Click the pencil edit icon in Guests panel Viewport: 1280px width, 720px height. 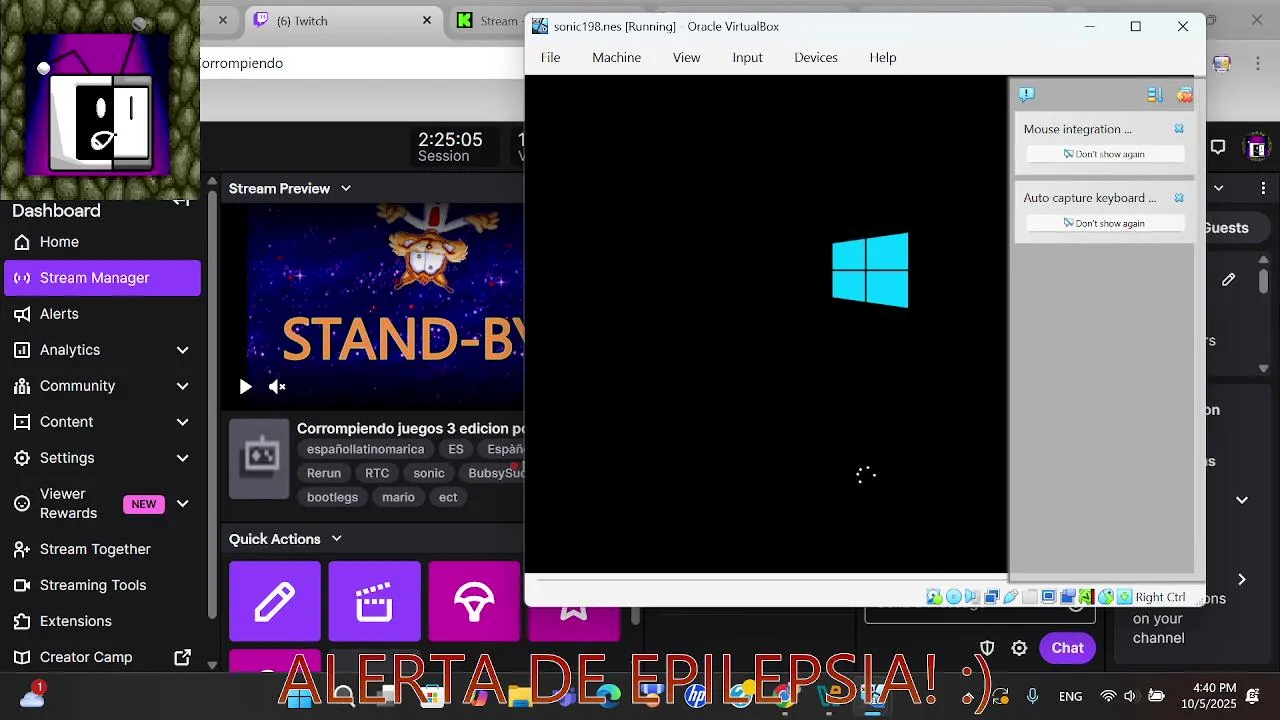pos(1228,280)
